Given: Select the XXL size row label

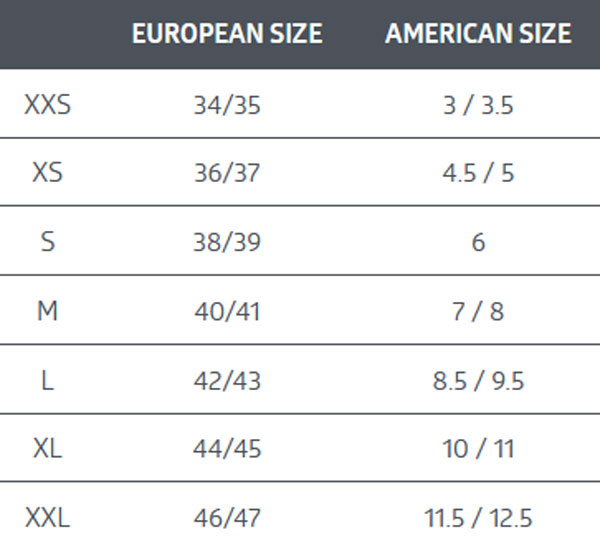Looking at the screenshot, I should tap(48, 518).
